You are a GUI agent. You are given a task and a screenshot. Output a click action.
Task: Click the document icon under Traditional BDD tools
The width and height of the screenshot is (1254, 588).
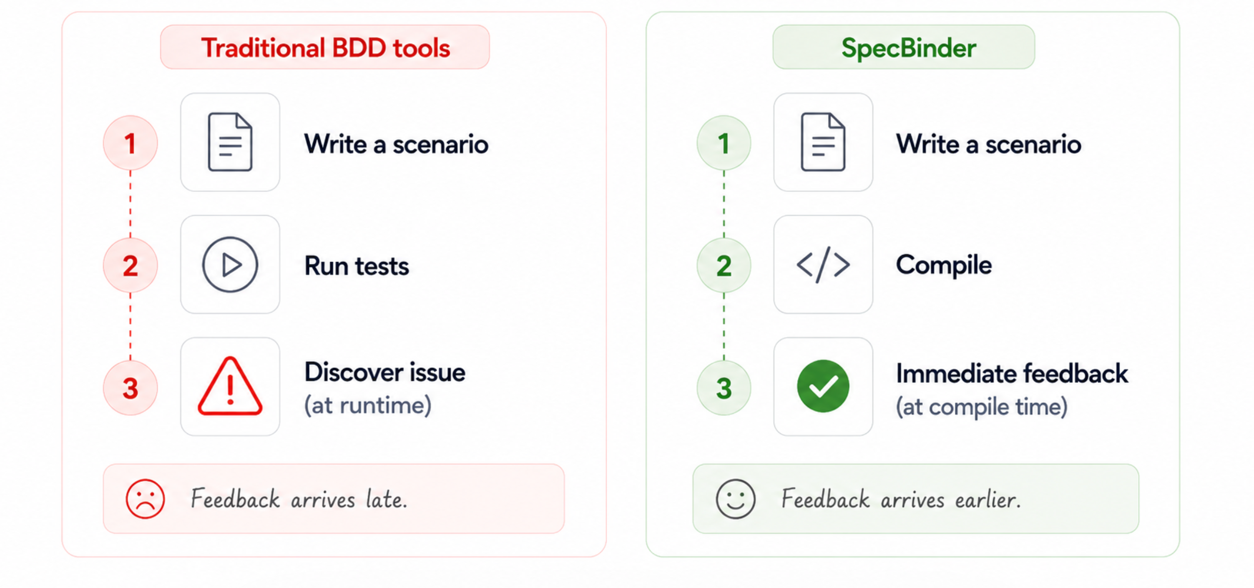(x=230, y=143)
